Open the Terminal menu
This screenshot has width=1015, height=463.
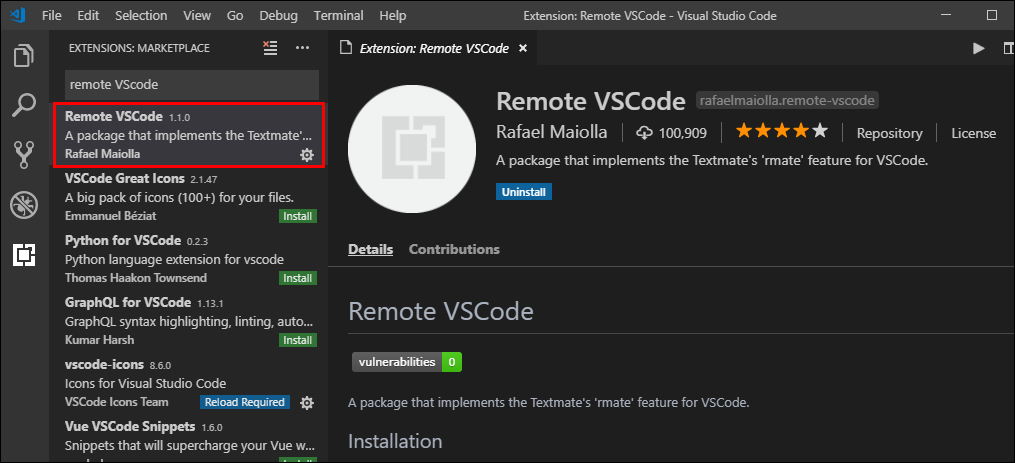click(339, 15)
